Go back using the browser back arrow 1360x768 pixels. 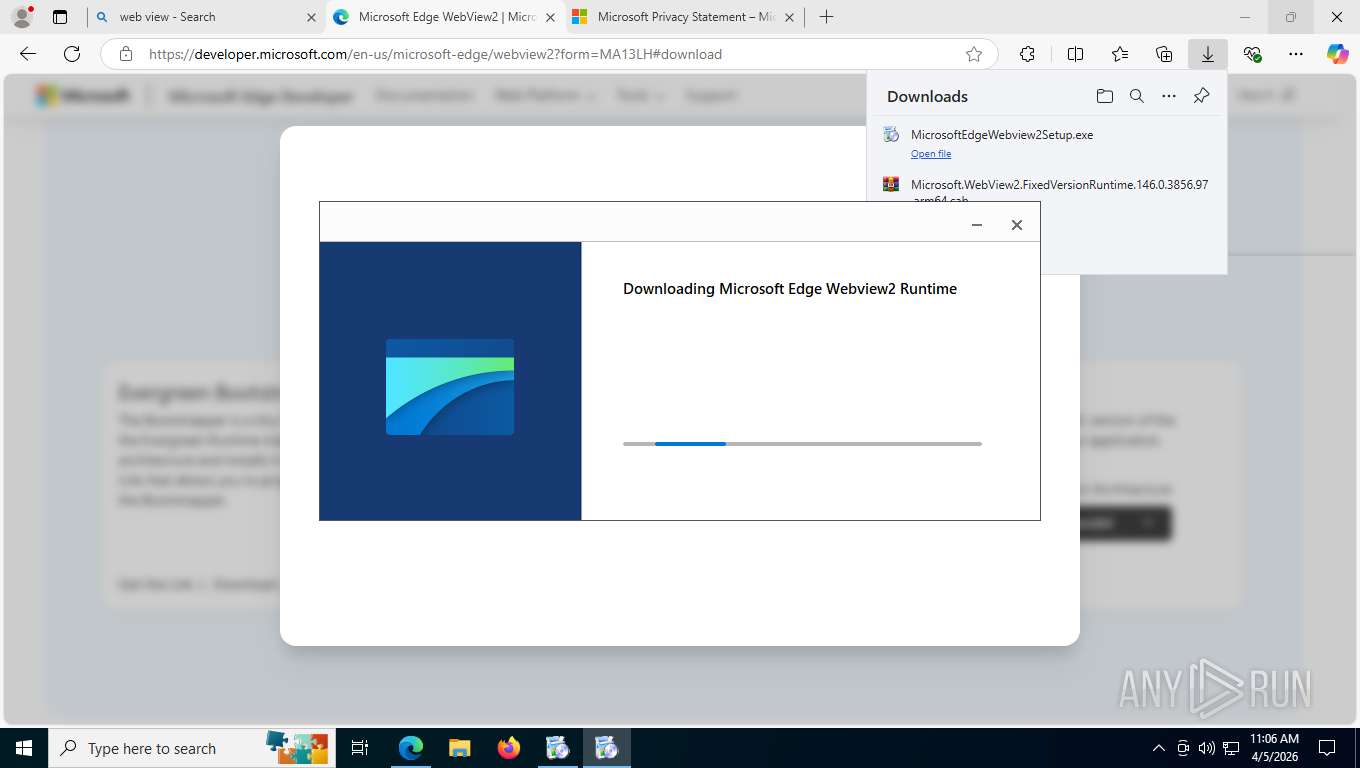[28, 54]
